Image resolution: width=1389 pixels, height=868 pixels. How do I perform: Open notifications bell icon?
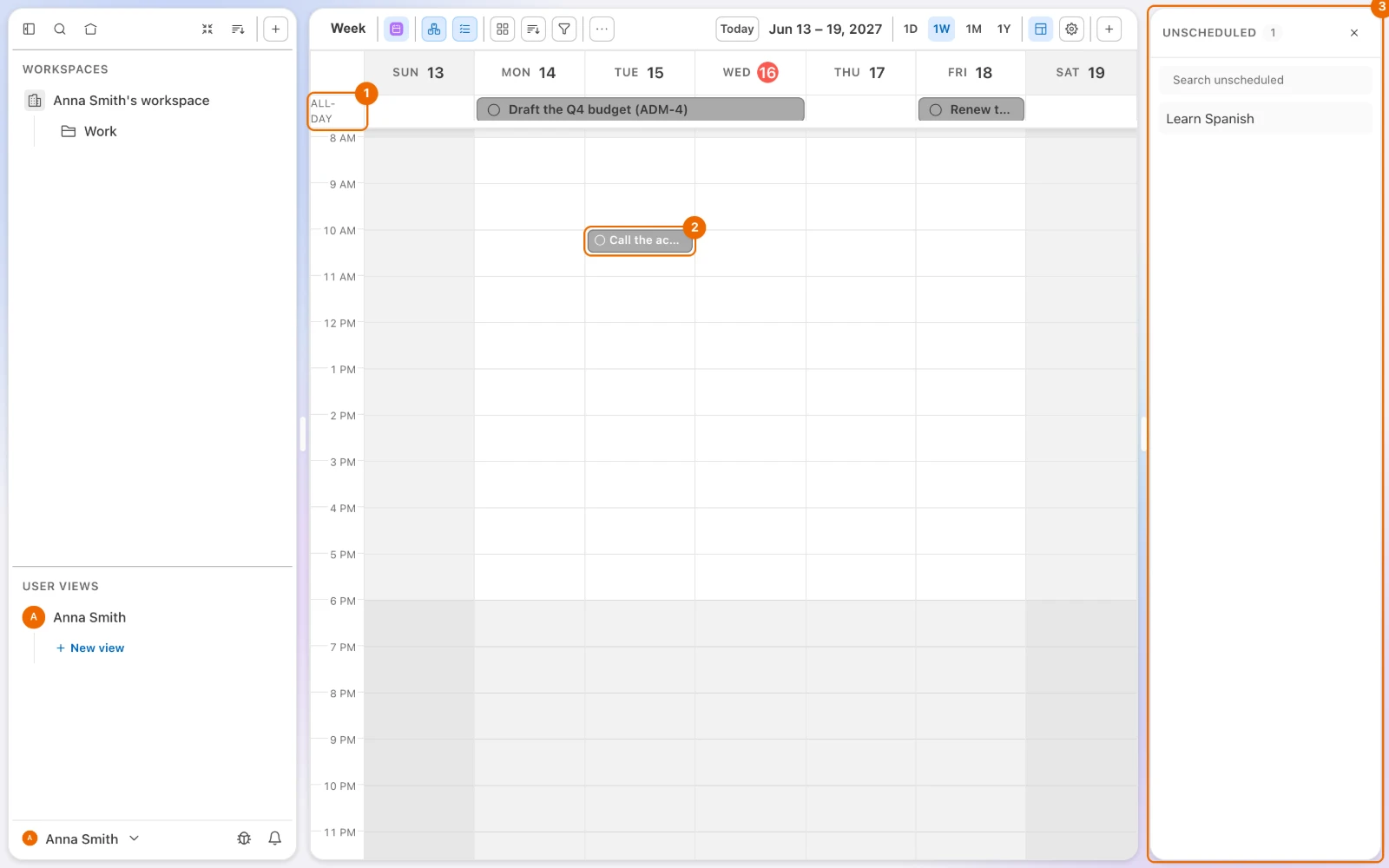(275, 838)
